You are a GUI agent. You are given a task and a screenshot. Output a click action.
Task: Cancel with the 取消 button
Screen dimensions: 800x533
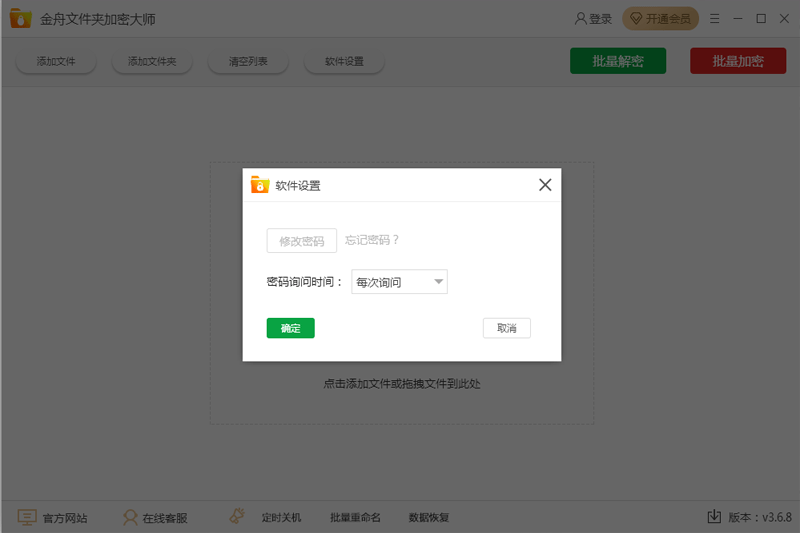coord(507,328)
